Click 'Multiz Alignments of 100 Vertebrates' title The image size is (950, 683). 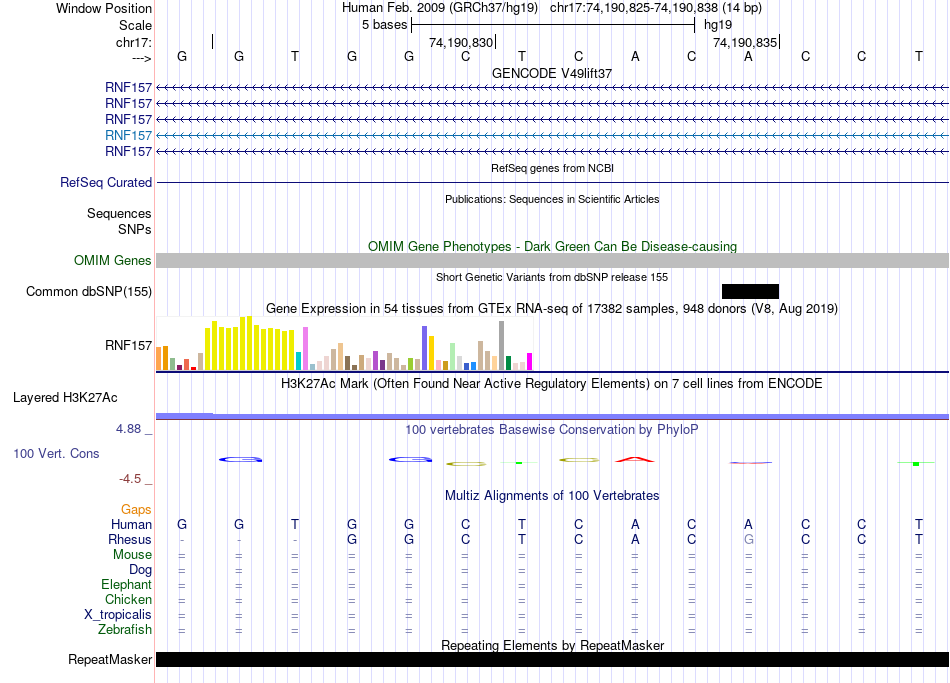(x=552, y=496)
